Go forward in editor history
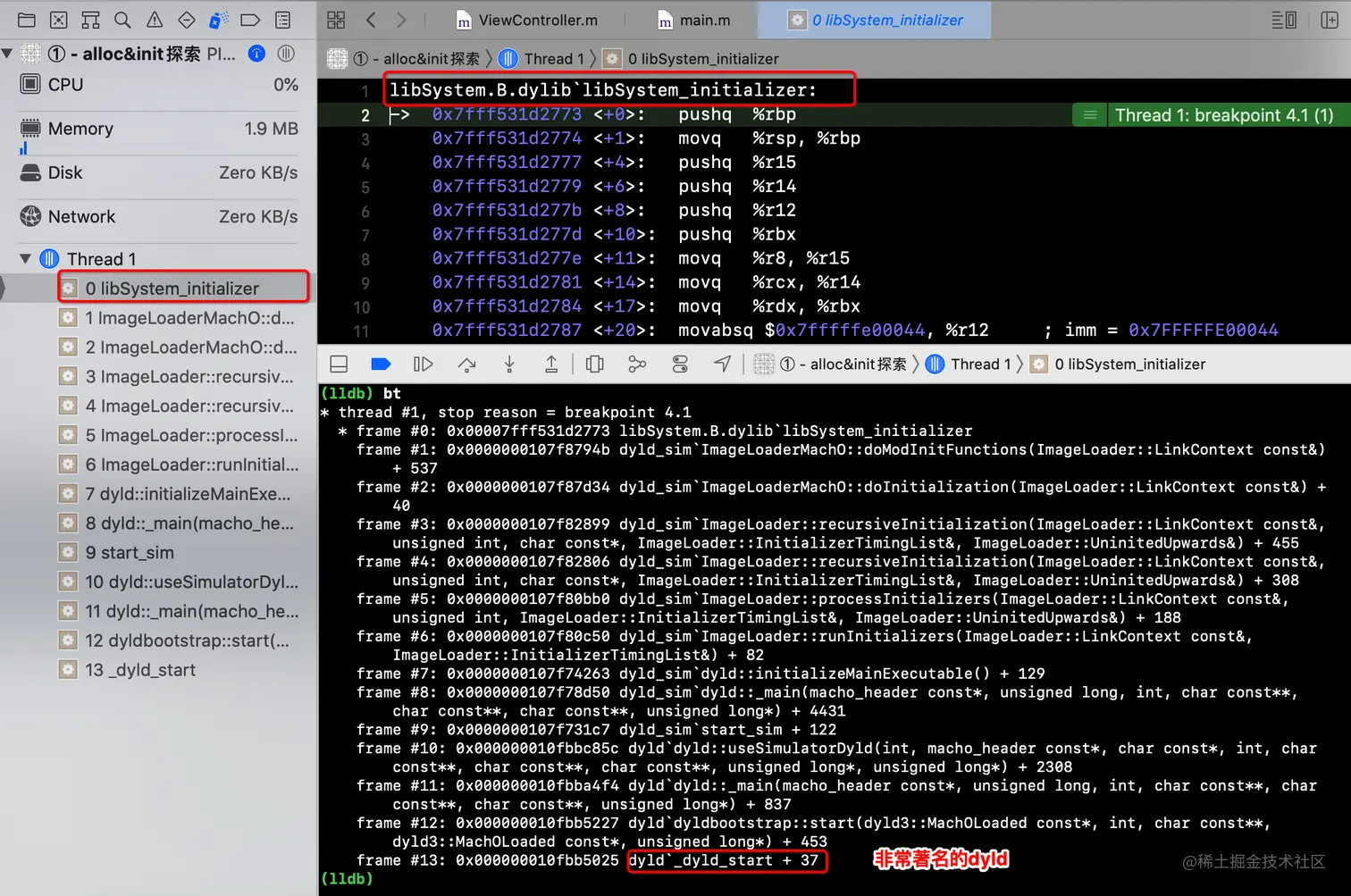Viewport: 1351px width, 896px height. [x=401, y=20]
